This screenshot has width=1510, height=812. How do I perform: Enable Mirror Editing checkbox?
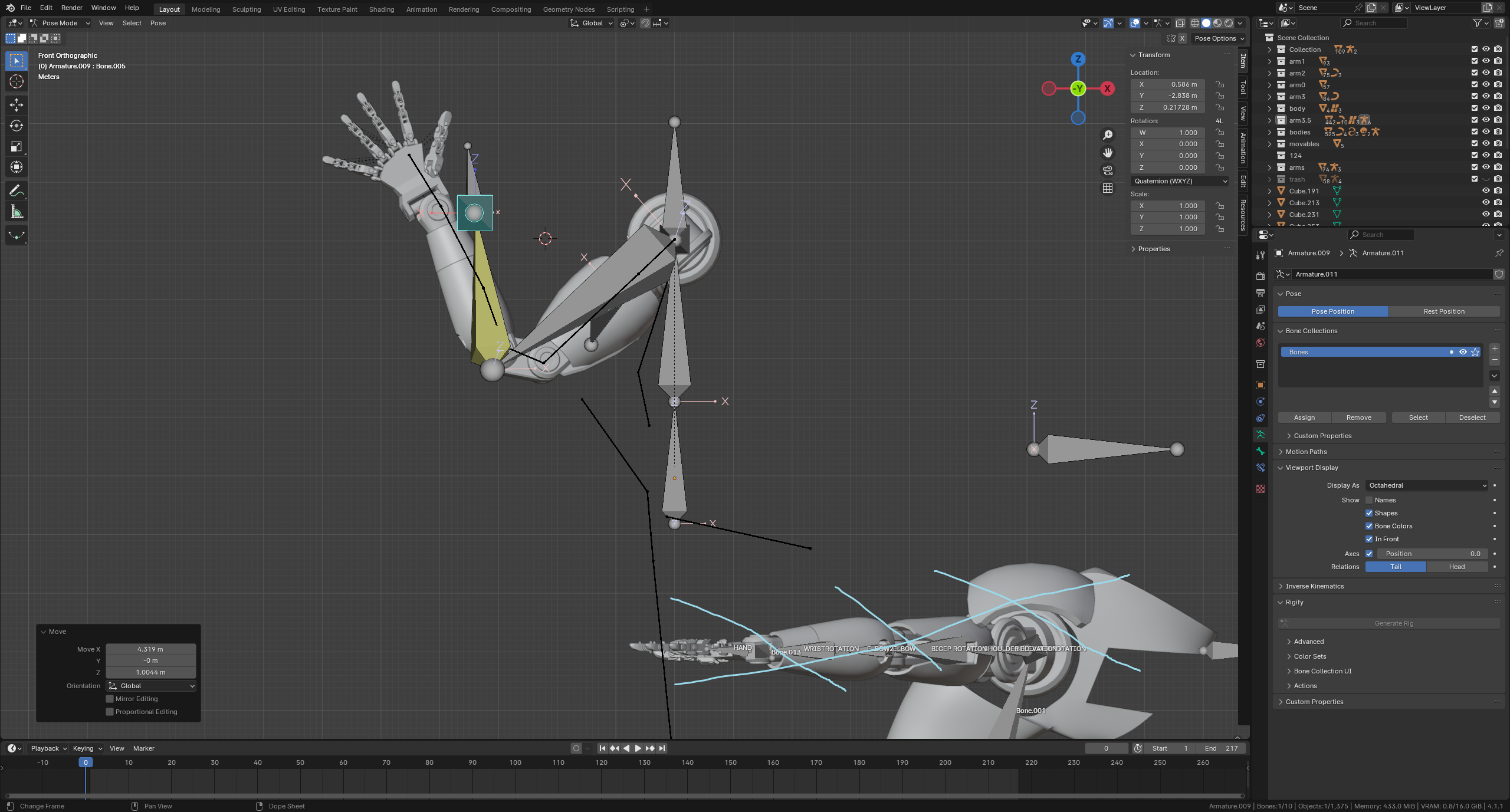pos(110,699)
